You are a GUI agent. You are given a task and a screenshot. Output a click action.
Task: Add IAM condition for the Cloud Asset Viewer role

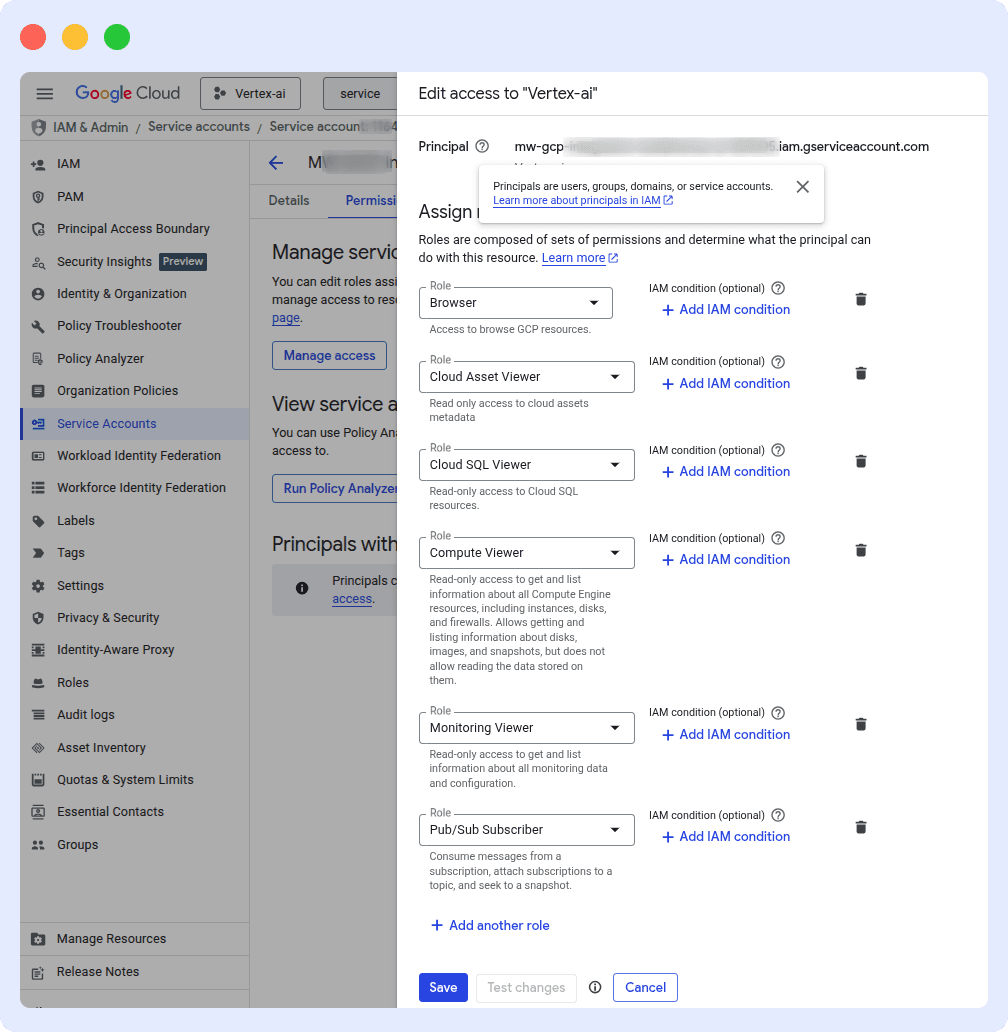click(724, 383)
